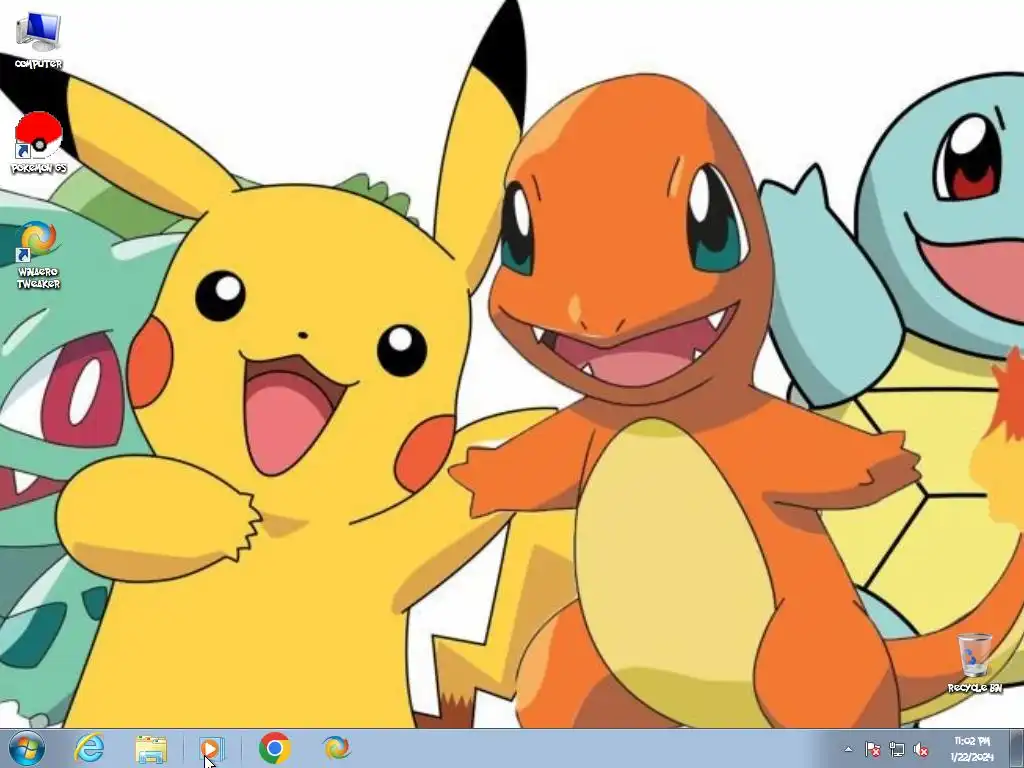
Task: Open the clock showing 11:02 PM
Action: [972, 748]
